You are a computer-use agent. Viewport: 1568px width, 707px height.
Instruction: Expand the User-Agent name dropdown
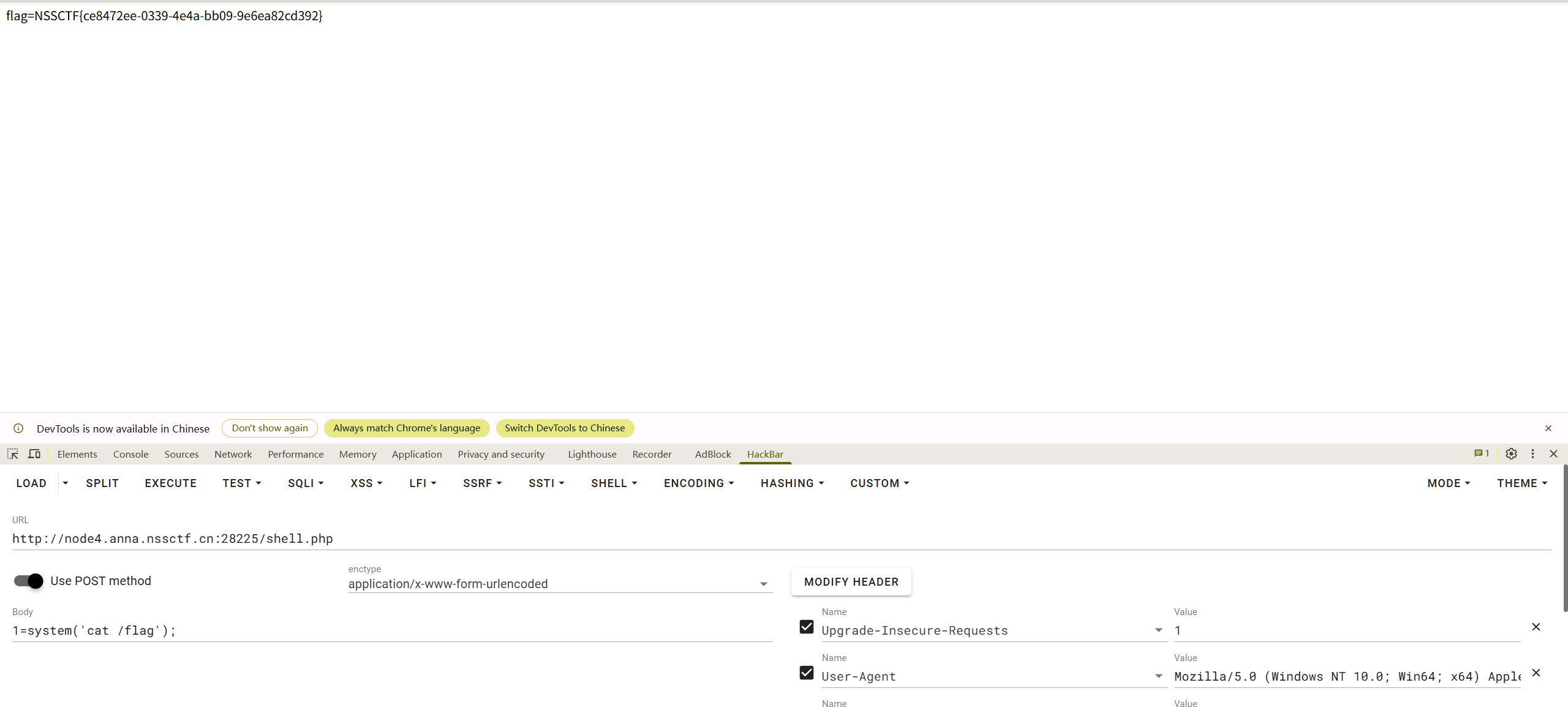pyautogui.click(x=1158, y=676)
